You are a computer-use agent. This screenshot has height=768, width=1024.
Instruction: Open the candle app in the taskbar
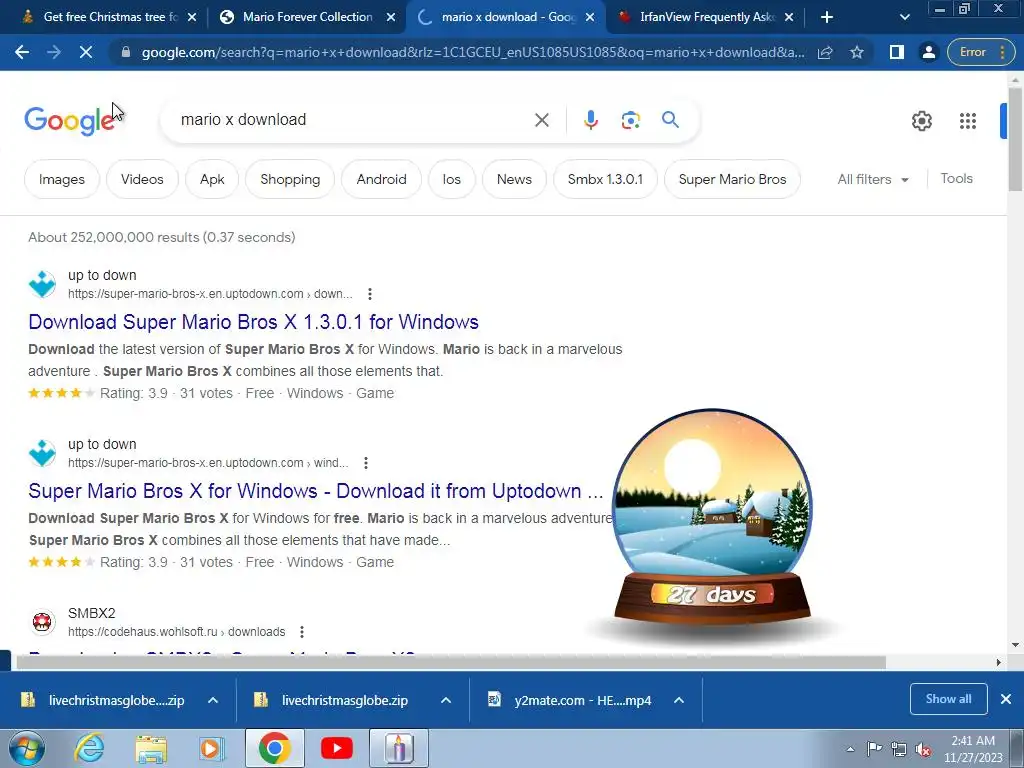pos(399,748)
